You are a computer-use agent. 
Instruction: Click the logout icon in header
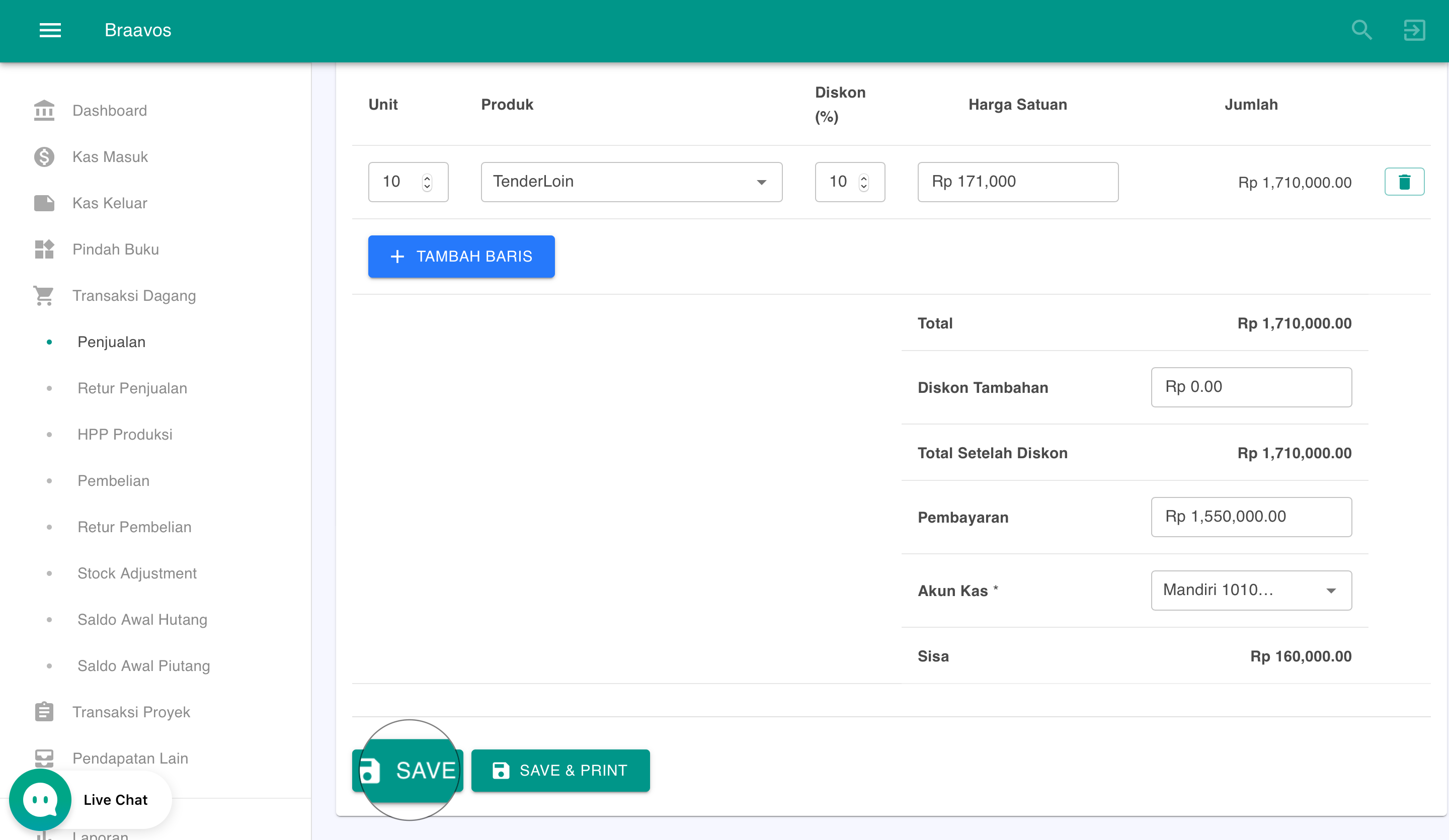tap(1414, 30)
